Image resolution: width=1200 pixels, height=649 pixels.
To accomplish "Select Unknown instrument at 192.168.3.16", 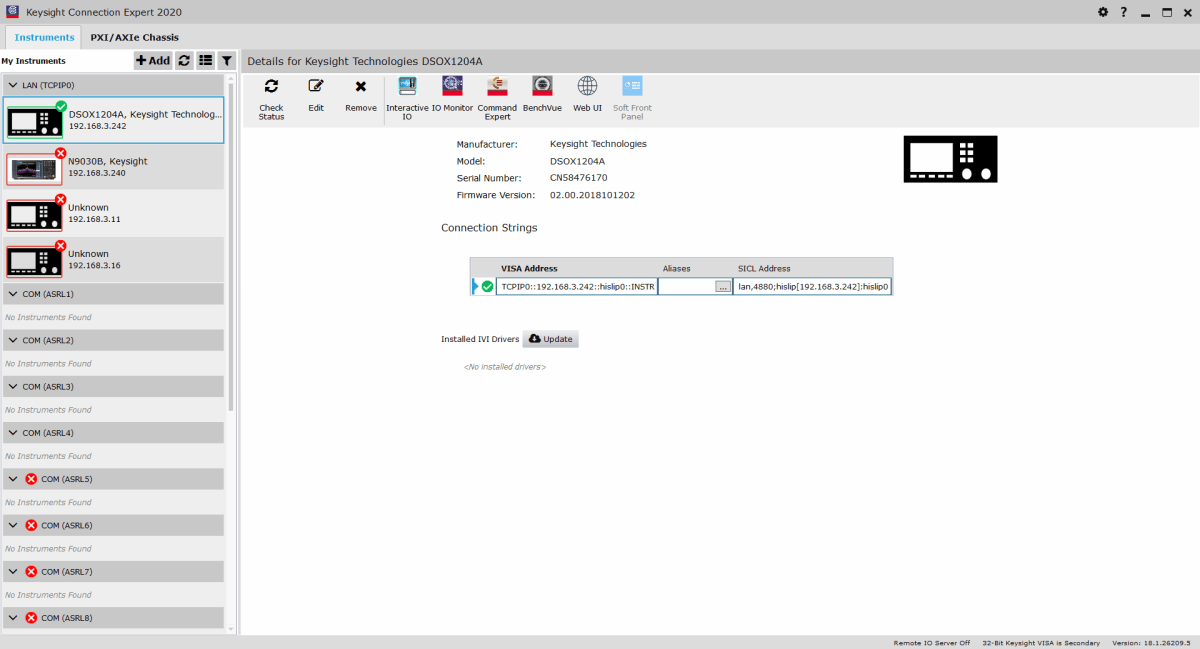I will [x=113, y=260].
